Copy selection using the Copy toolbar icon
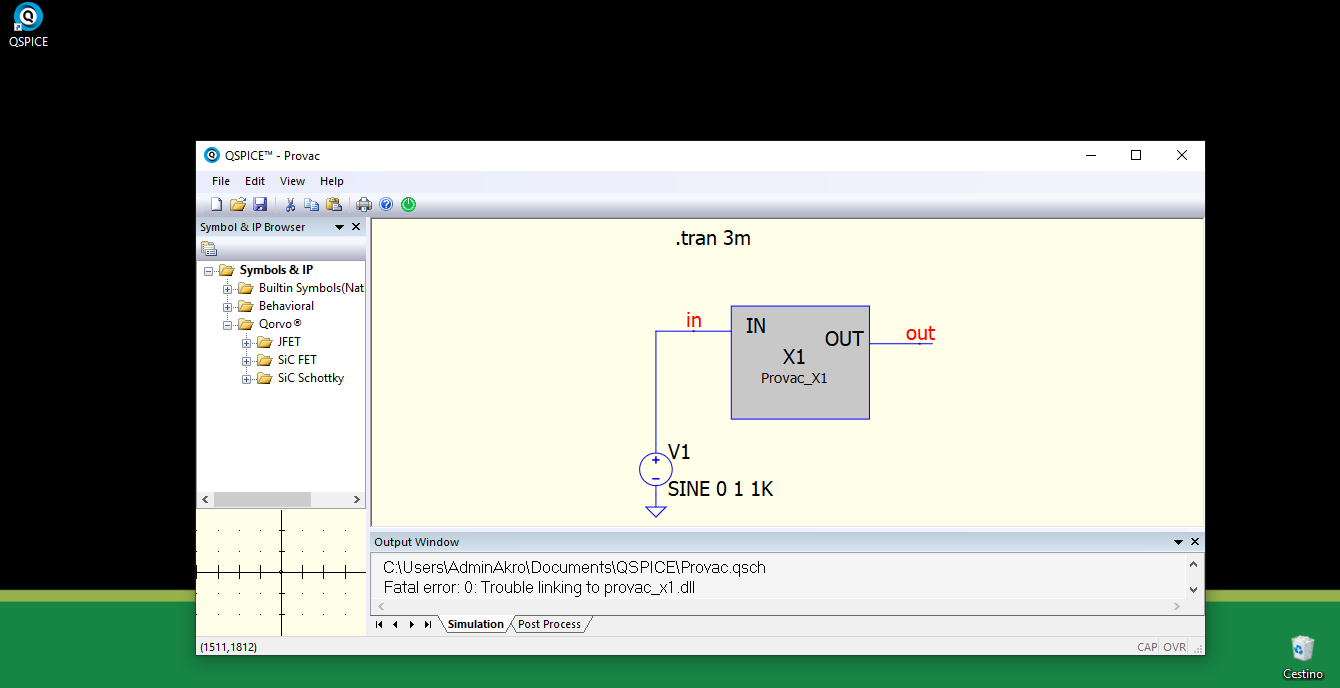Screen dimensions: 1340x688 coord(312,205)
